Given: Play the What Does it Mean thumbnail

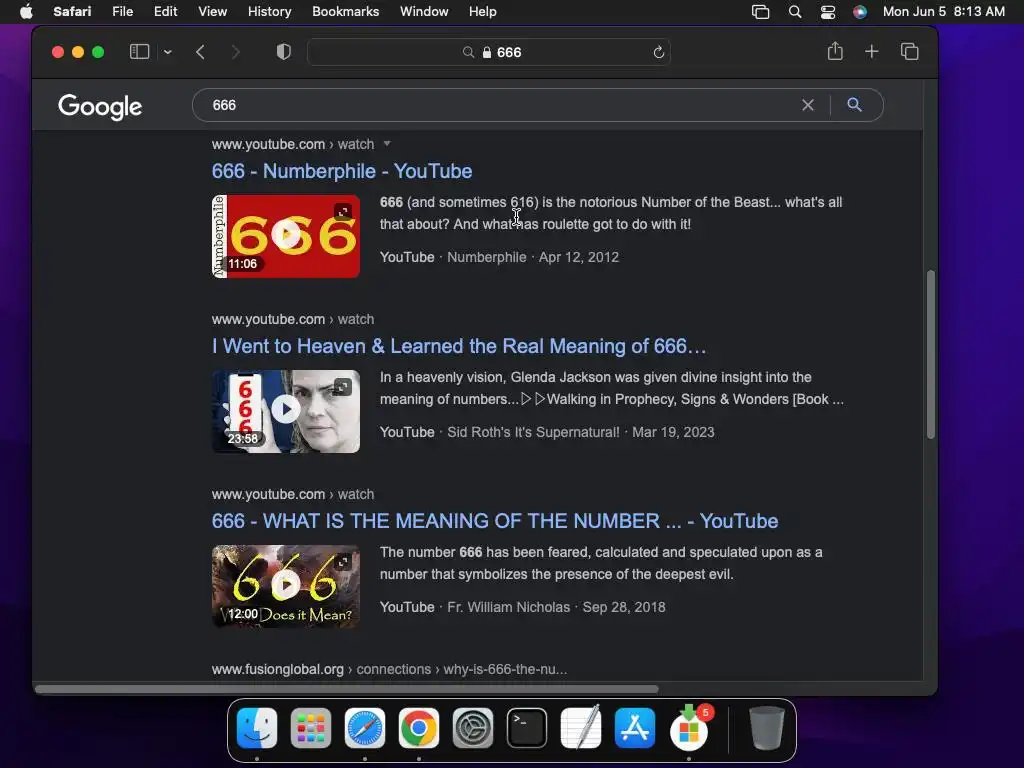Looking at the screenshot, I should tap(286, 586).
